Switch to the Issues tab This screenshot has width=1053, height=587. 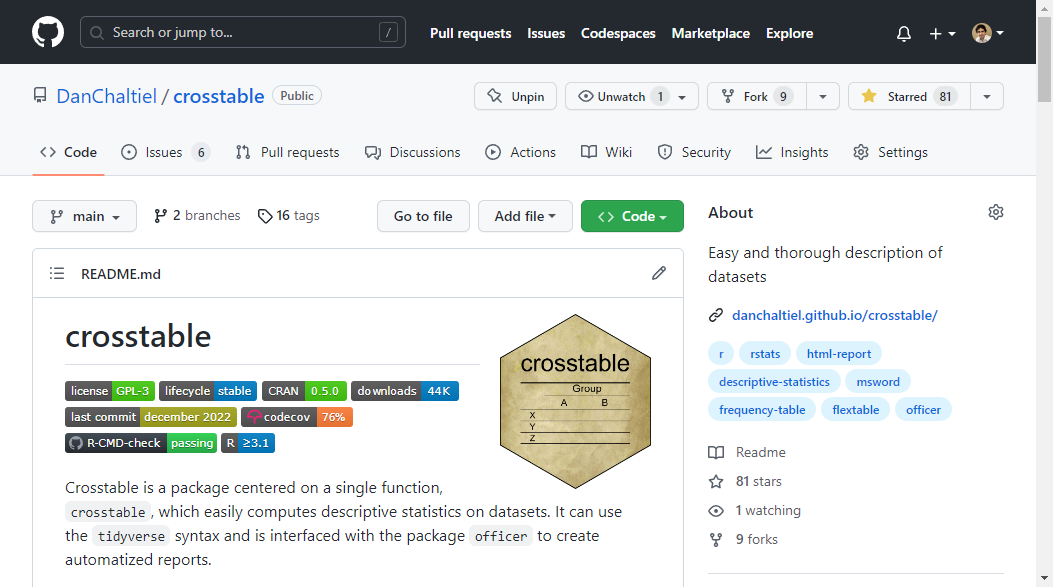click(x=164, y=152)
